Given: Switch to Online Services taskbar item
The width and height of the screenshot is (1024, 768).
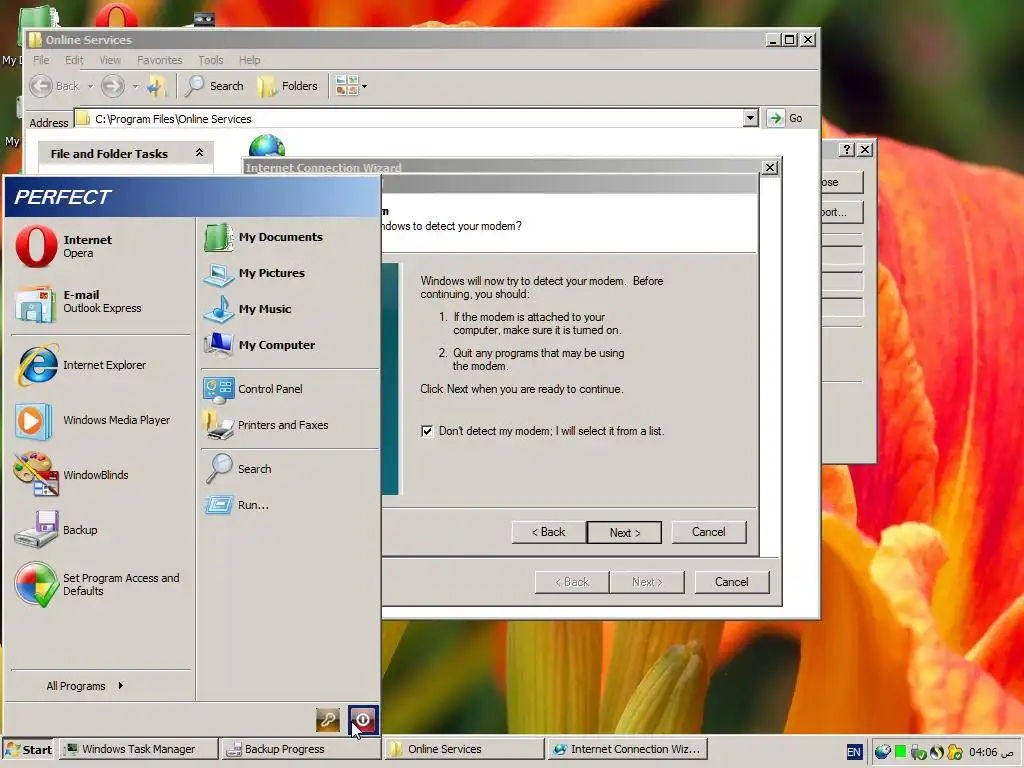Looking at the screenshot, I should click(464, 749).
